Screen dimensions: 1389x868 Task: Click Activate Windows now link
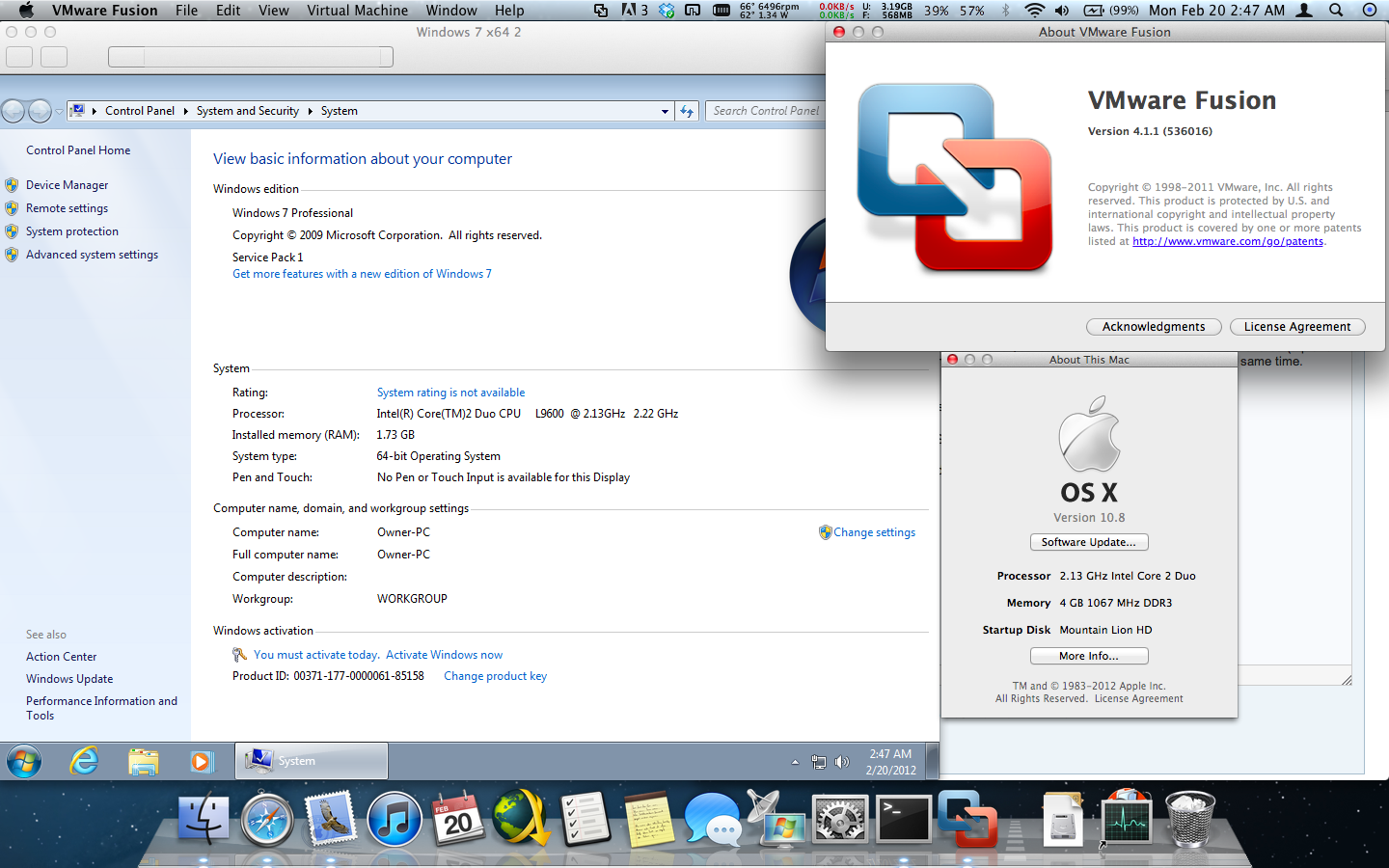444,655
